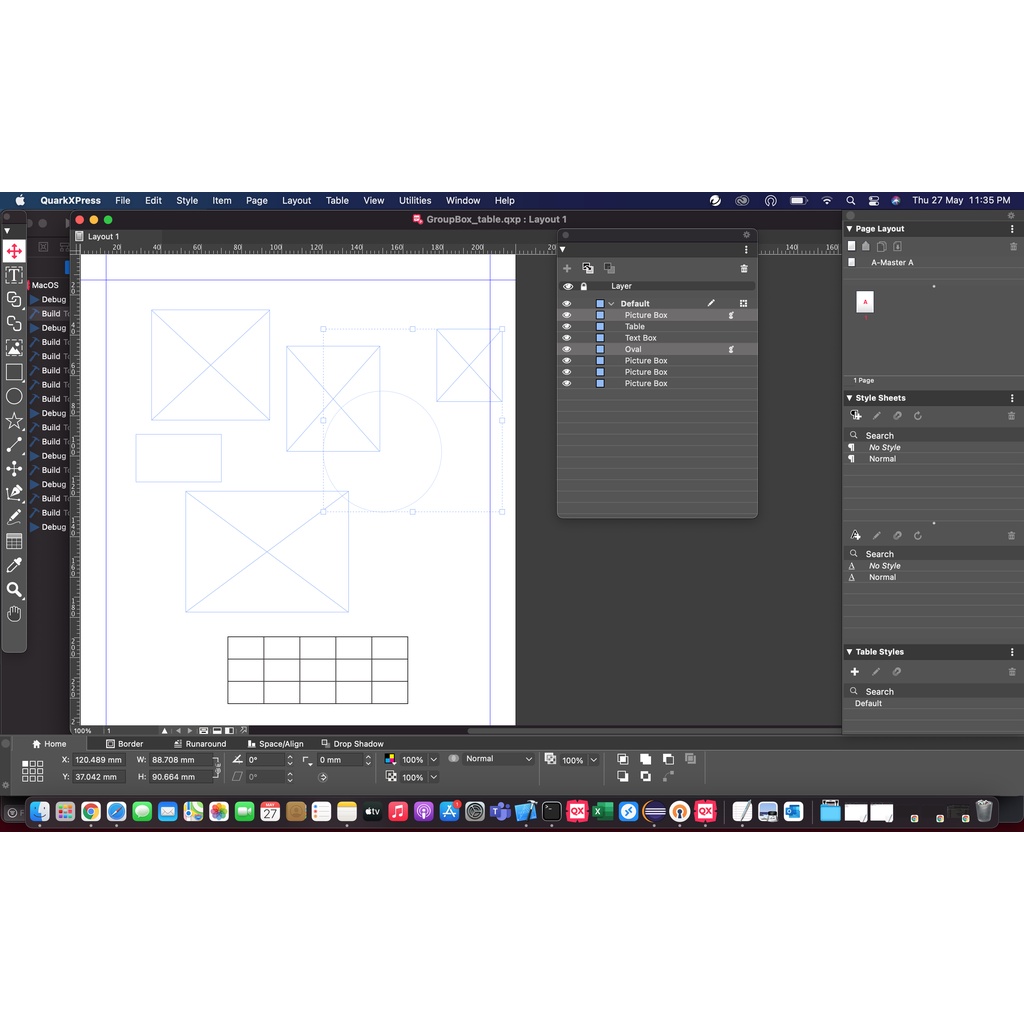Image resolution: width=1024 pixels, height=1024 pixels.
Task: Select the Pan hand tool
Action: 14,614
